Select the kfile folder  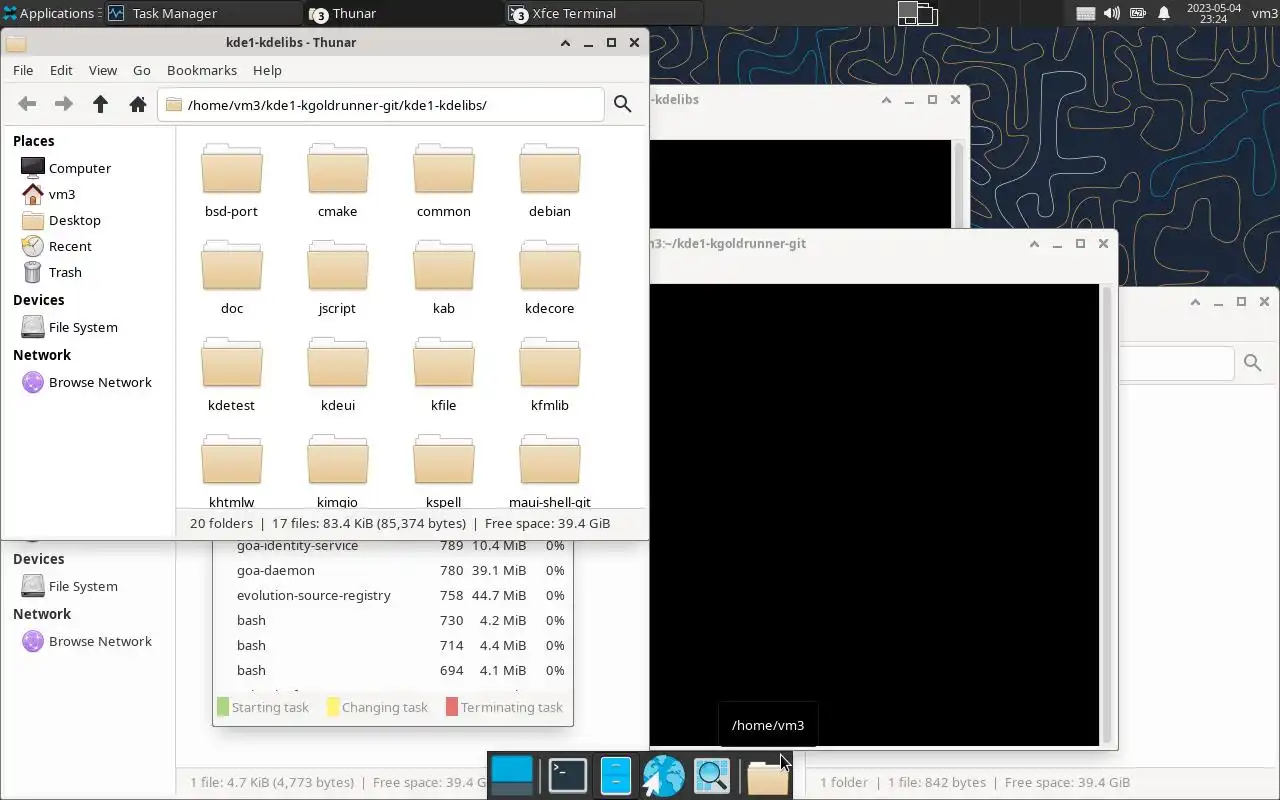444,374
